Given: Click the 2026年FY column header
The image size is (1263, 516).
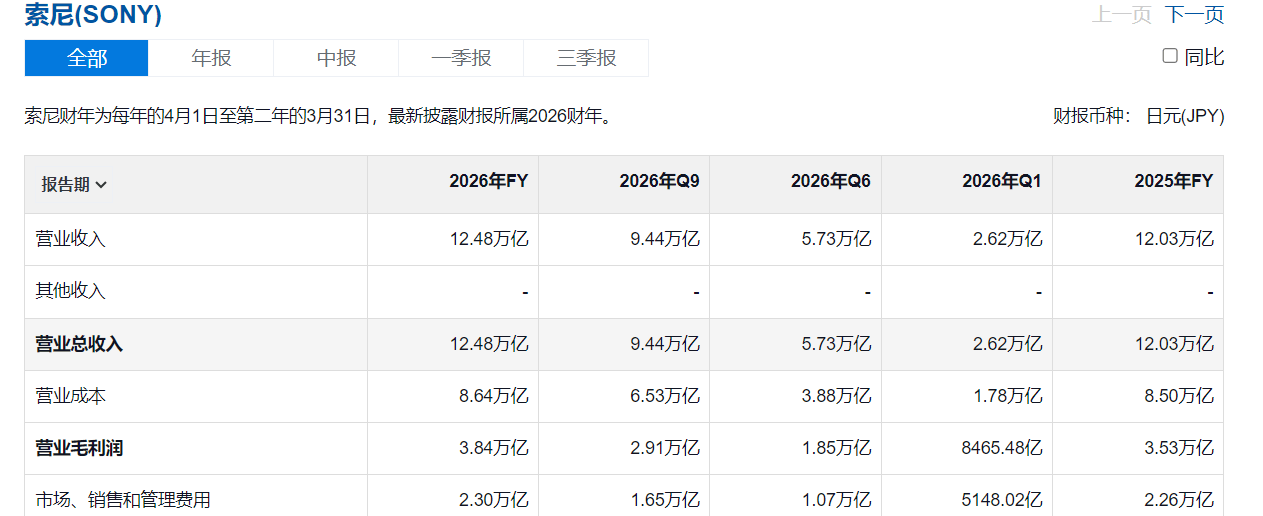Looking at the screenshot, I should [x=453, y=184].
